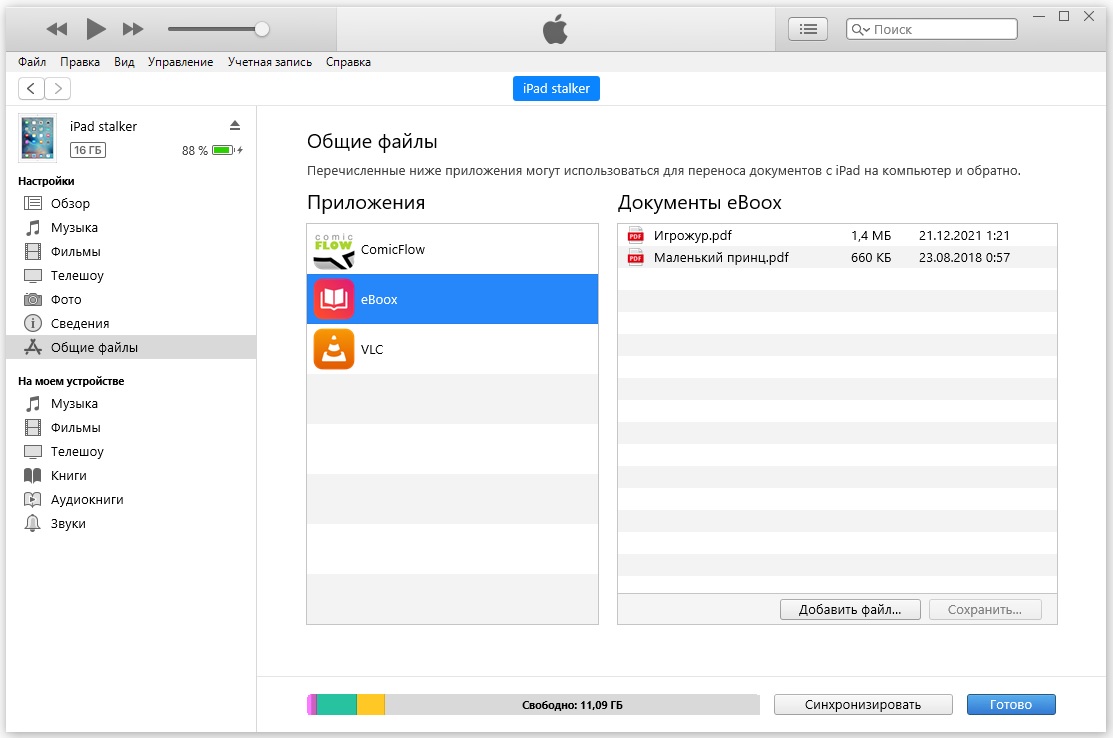The image size is (1113, 738).
Task: Select the ComicFlow app
Action: tap(452, 249)
